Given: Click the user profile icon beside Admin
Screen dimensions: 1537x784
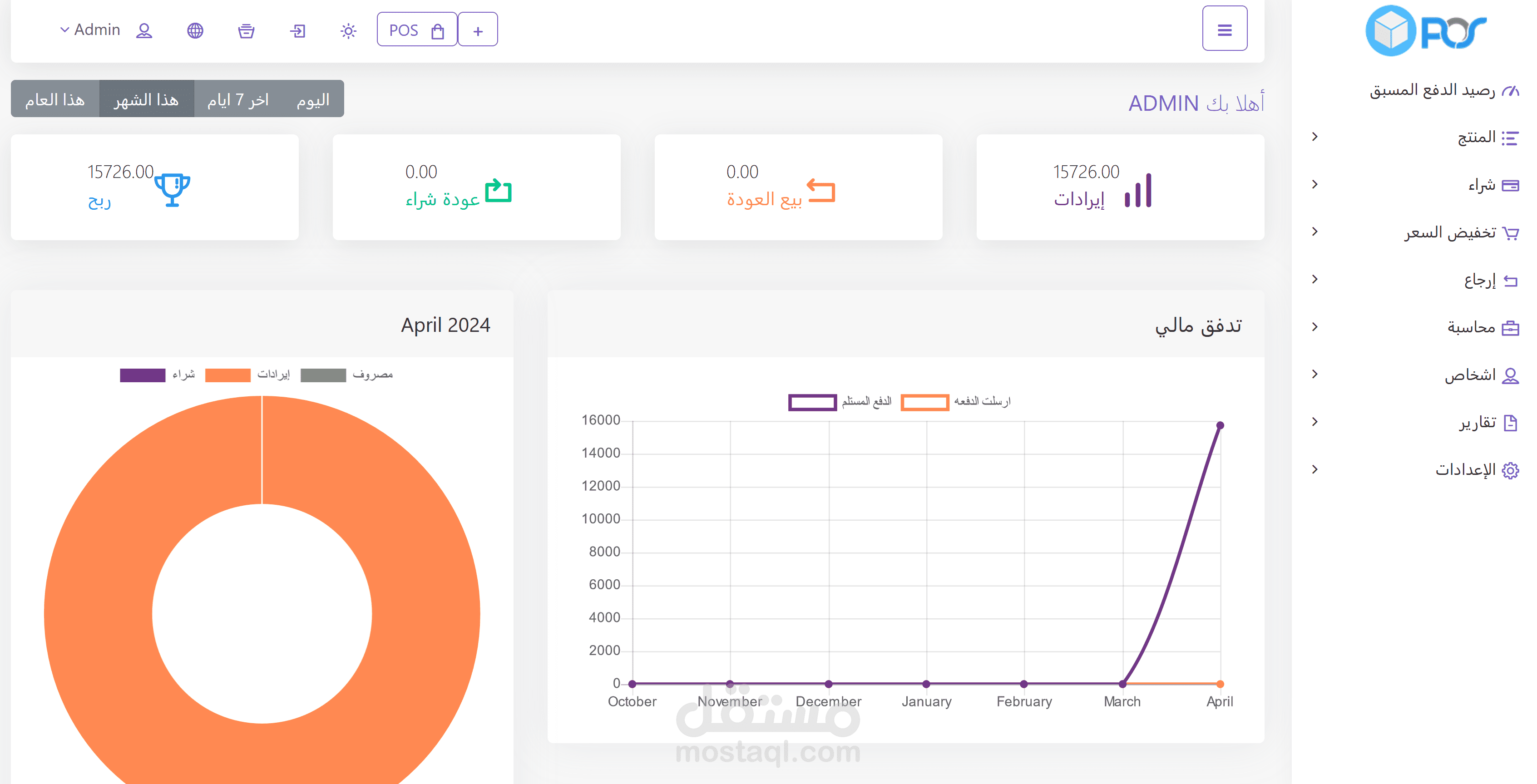Looking at the screenshot, I should point(144,30).
